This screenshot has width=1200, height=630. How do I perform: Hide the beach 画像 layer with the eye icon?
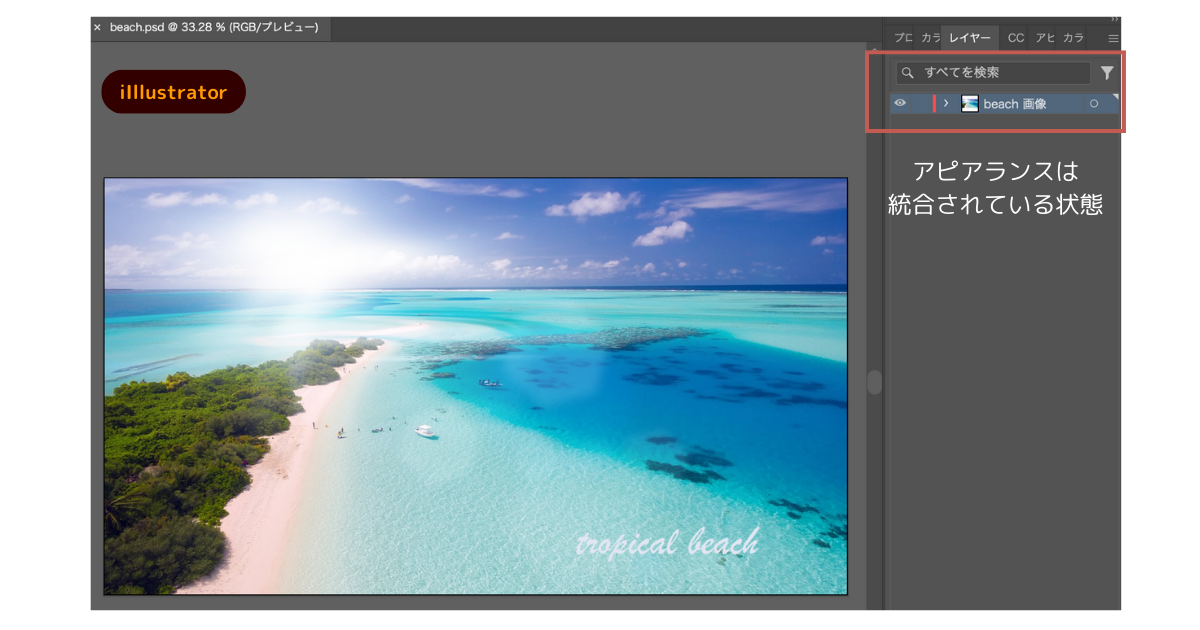901,102
